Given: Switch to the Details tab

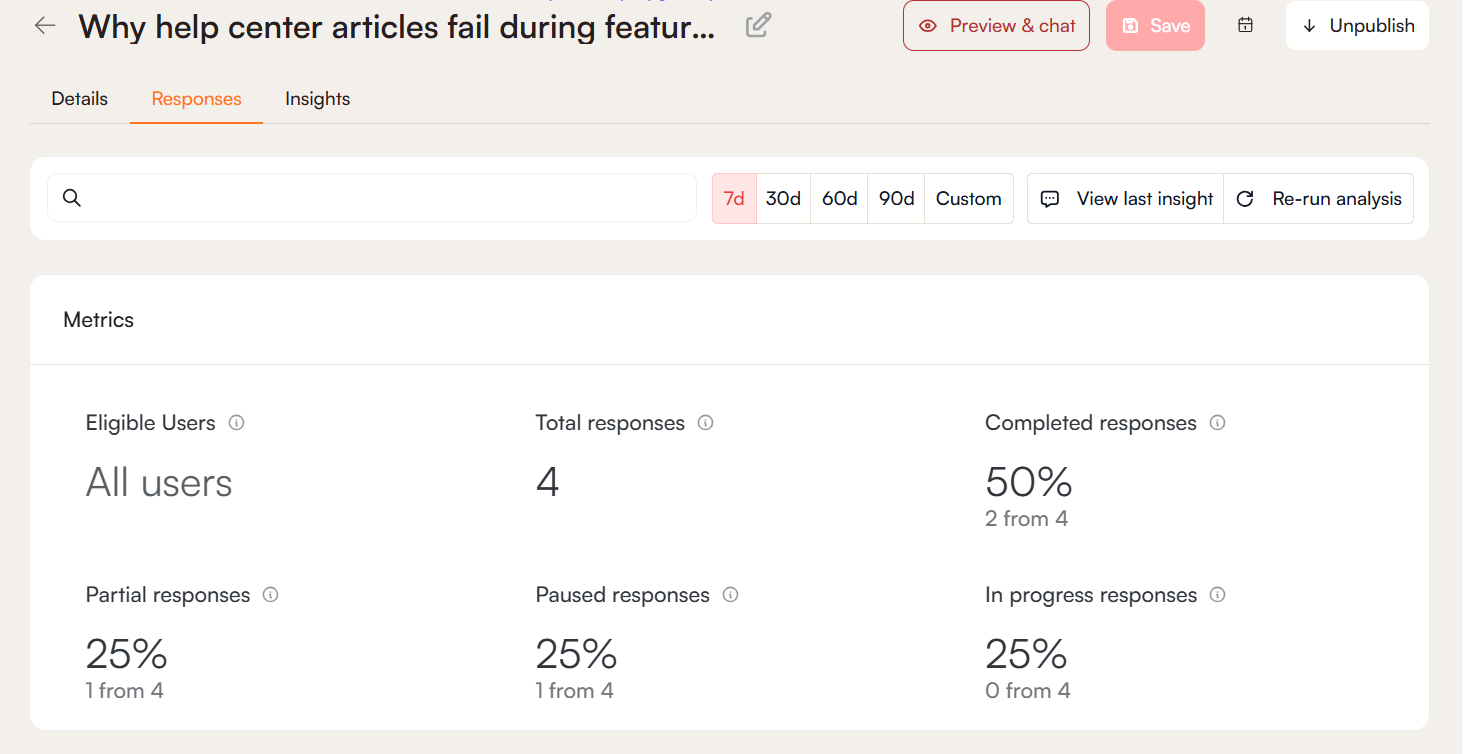Looking at the screenshot, I should tap(80, 99).
